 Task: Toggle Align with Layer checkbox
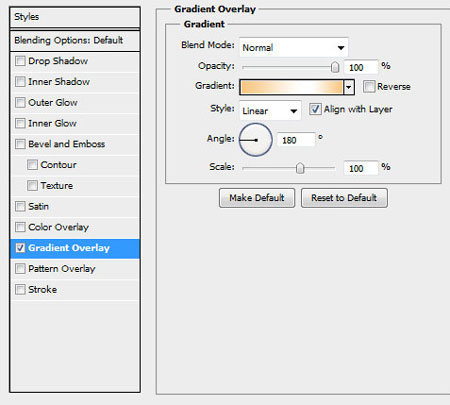coord(315,109)
